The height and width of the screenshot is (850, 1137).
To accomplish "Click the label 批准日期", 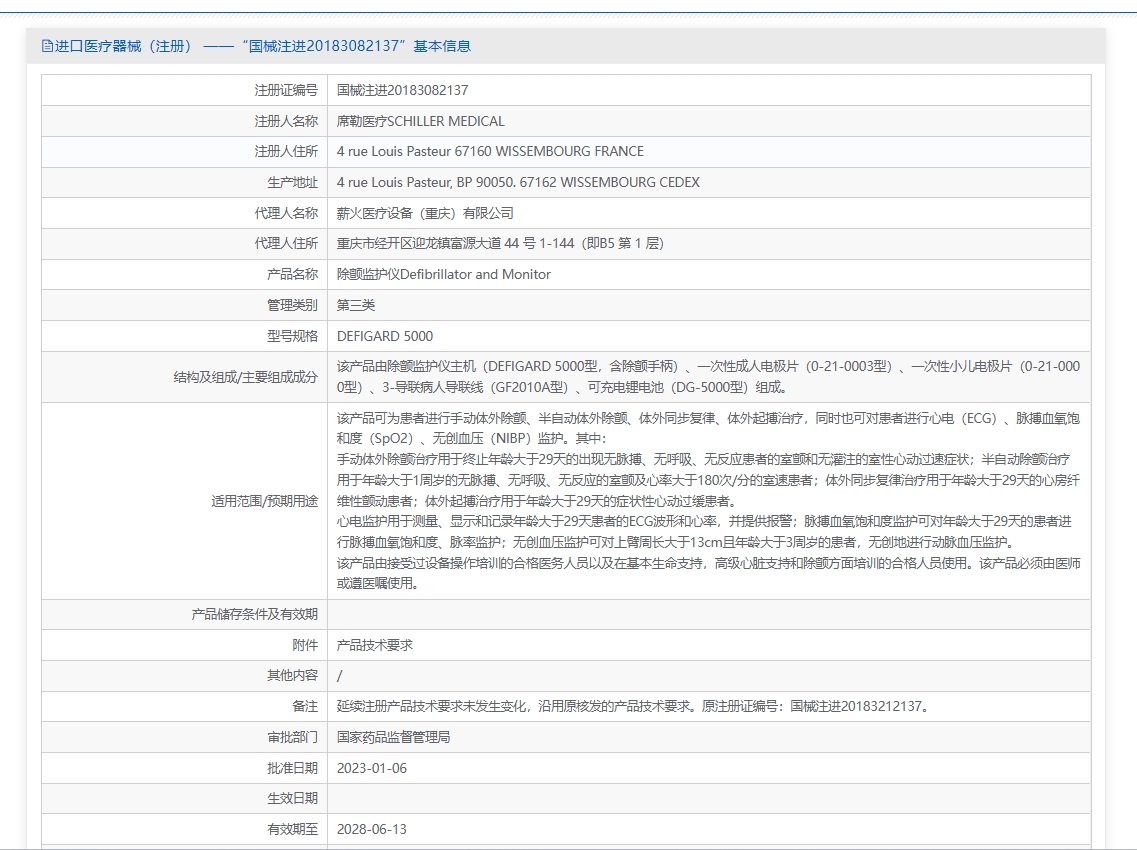I will [292, 769].
